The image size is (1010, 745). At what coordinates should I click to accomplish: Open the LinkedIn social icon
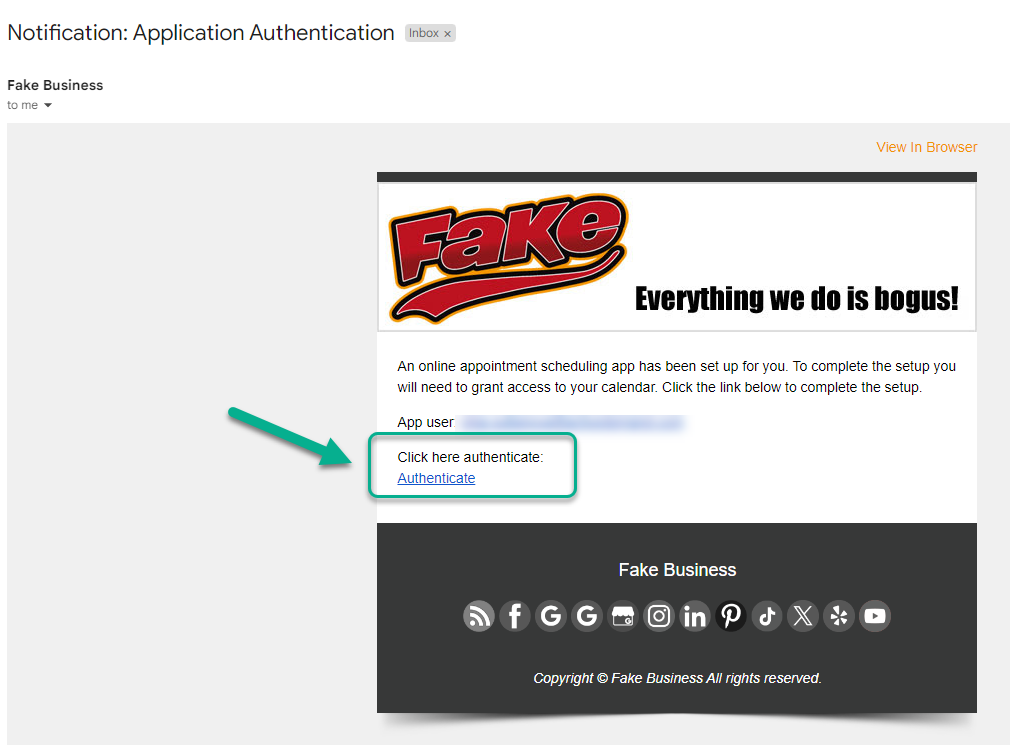coord(695,616)
